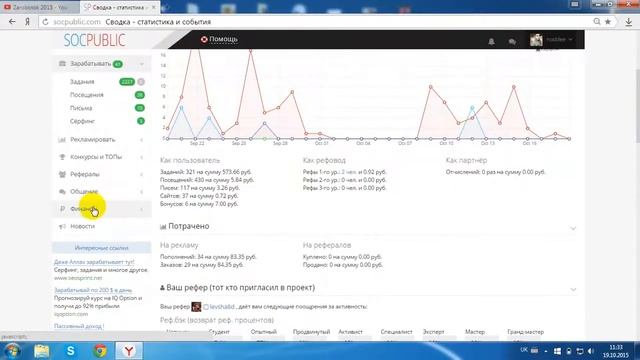The width and height of the screenshot is (640, 360).
Task: Open Skype from the taskbar
Action: point(71,351)
